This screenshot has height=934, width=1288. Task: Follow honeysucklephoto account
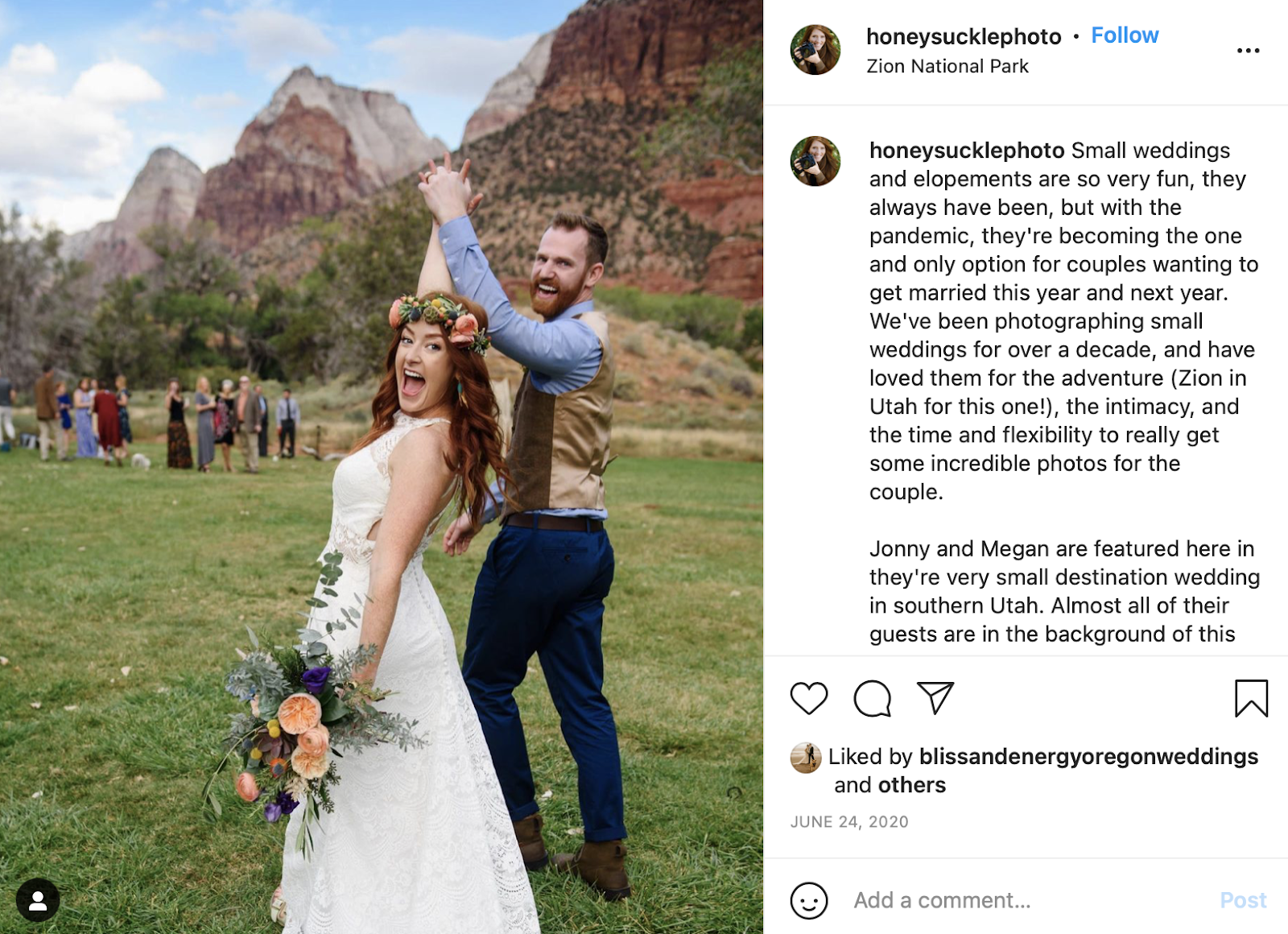pos(1125,35)
